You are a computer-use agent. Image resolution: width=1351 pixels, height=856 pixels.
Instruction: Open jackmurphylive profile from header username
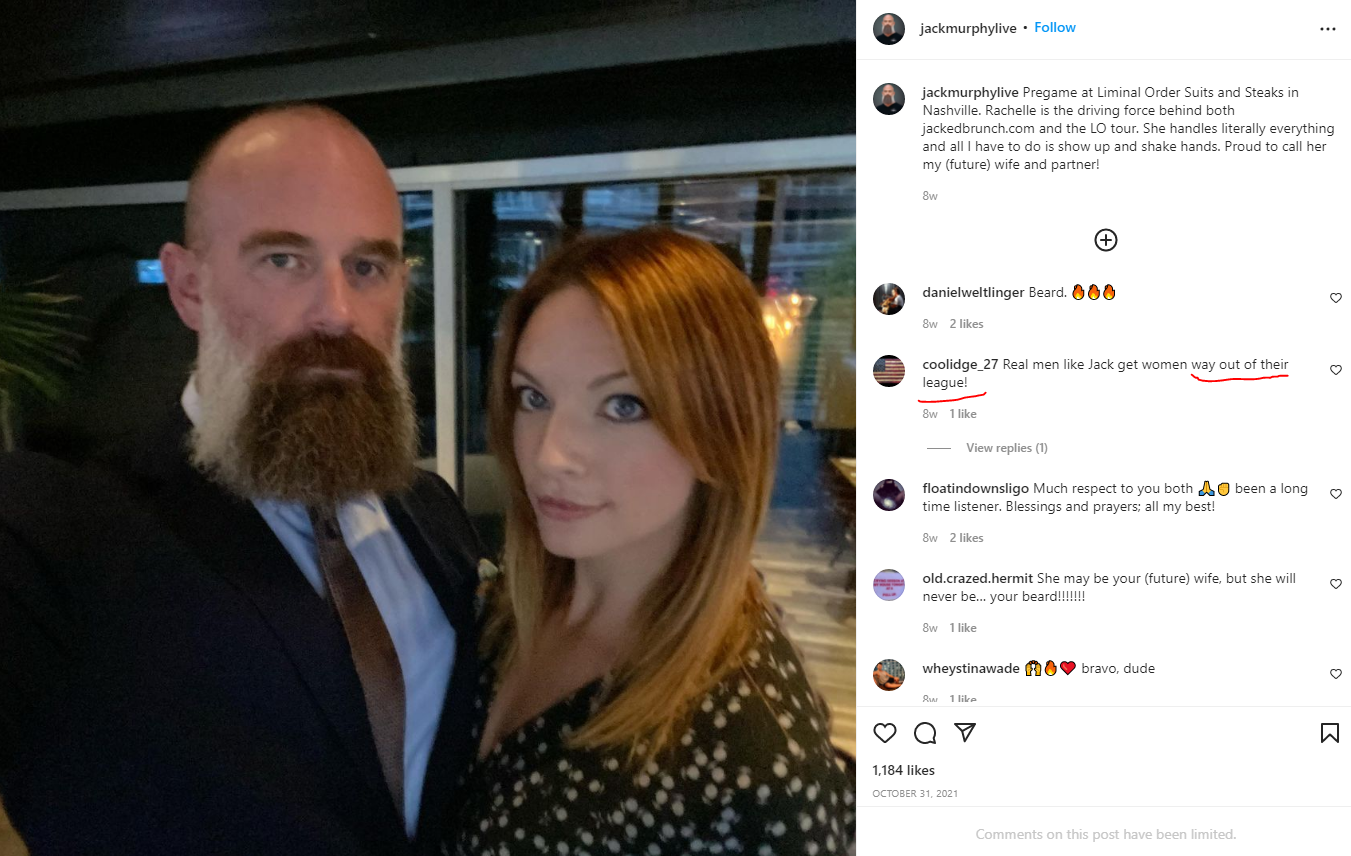(x=968, y=28)
